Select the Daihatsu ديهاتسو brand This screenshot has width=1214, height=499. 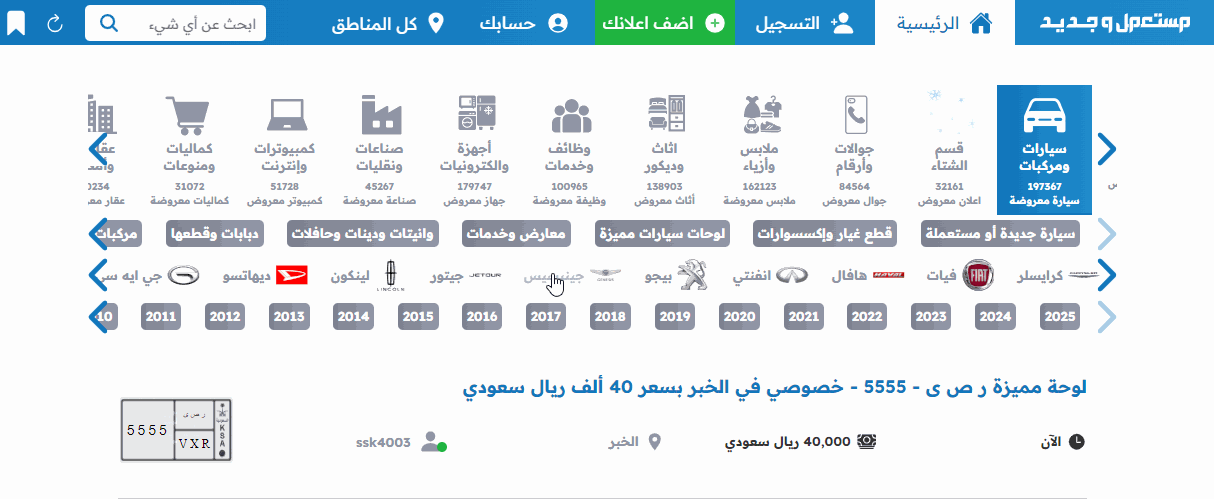(265, 274)
